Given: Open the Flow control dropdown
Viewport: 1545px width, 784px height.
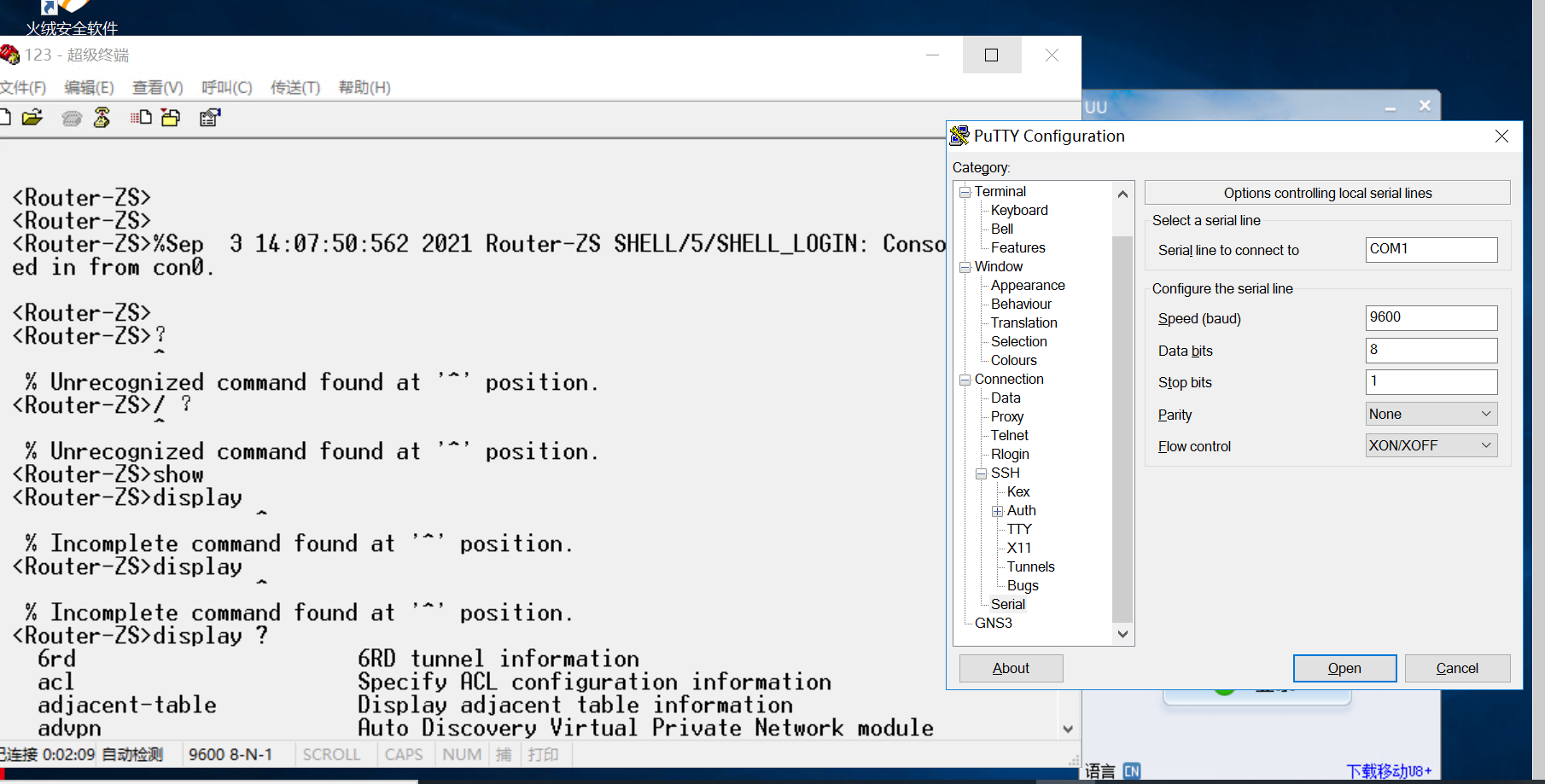Looking at the screenshot, I should 1431,445.
